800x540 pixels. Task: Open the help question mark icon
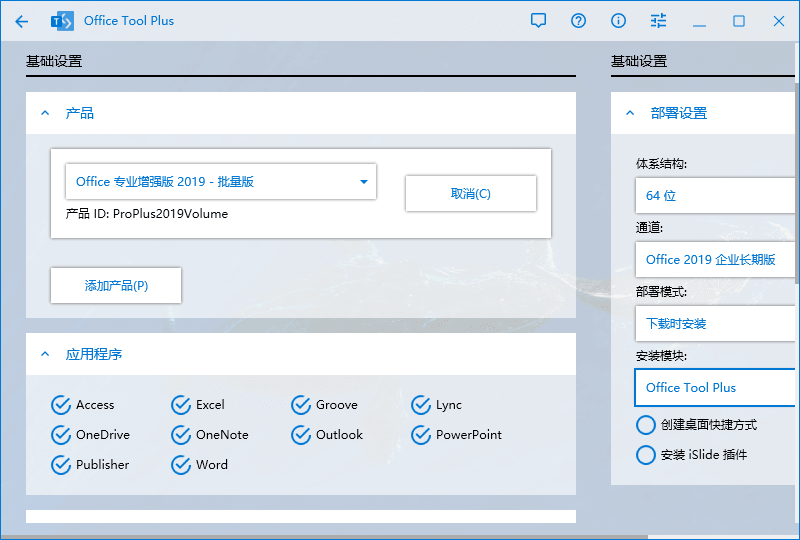[578, 21]
